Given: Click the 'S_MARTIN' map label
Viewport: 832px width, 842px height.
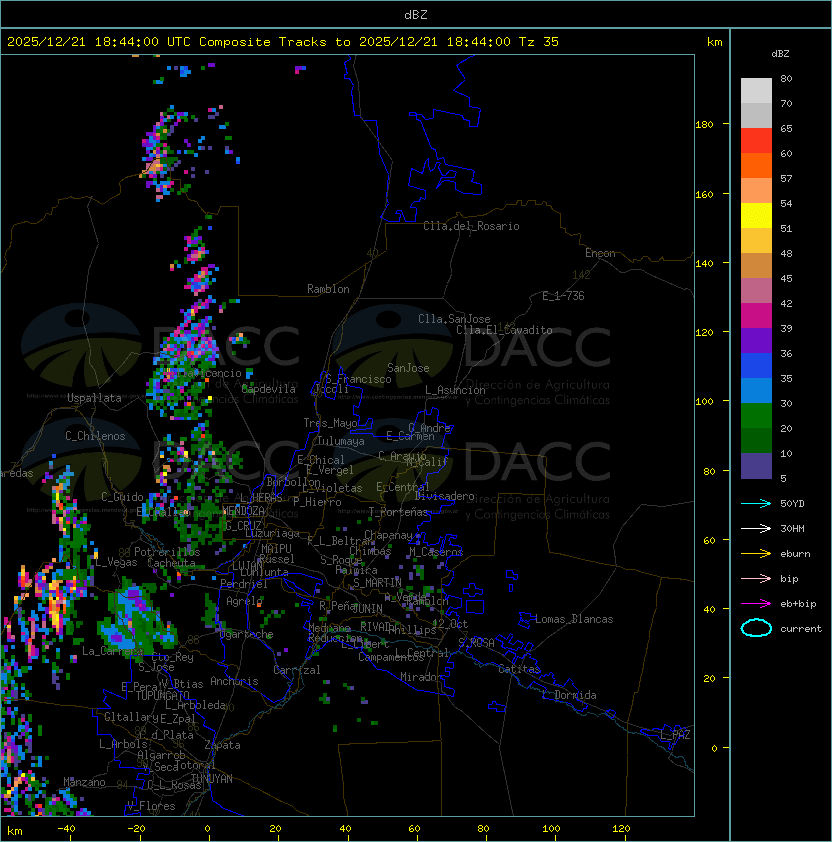Looking at the screenshot, I should click(x=377, y=583).
